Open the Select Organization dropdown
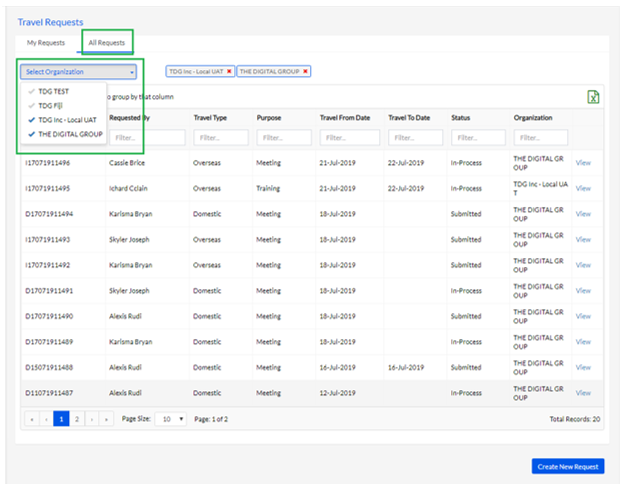Screen dimensions: 632x491 click(78, 72)
